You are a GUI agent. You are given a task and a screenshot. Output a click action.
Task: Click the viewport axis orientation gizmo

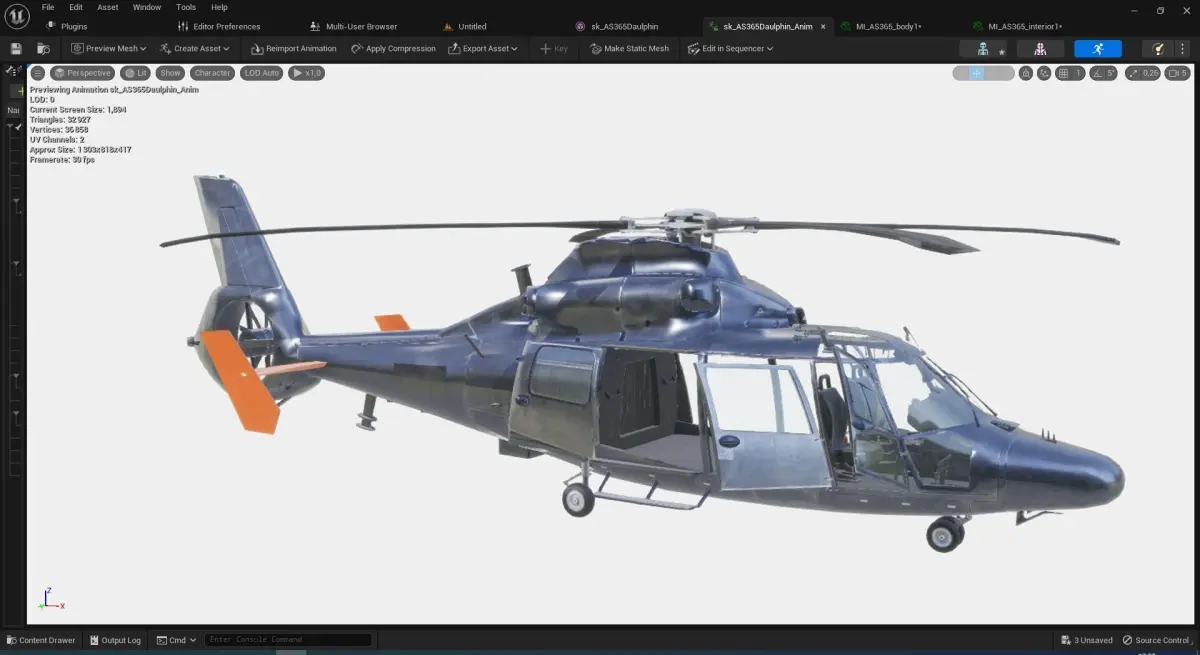[50, 598]
